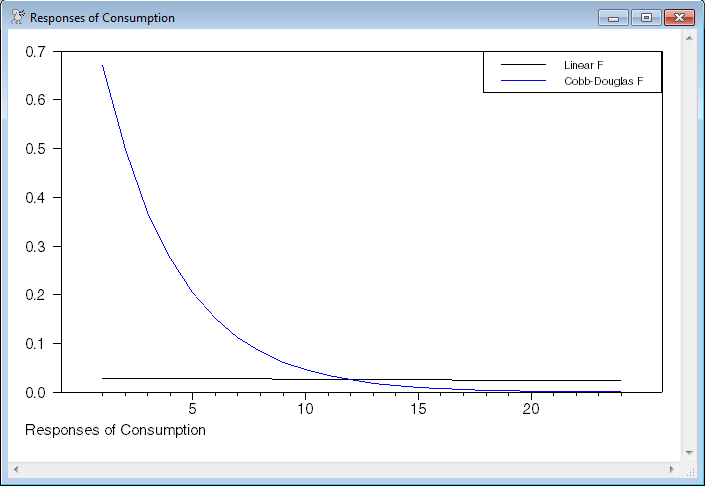Select the Cobb-Douglas F legend label
This screenshot has width=705, height=486.
point(596,80)
